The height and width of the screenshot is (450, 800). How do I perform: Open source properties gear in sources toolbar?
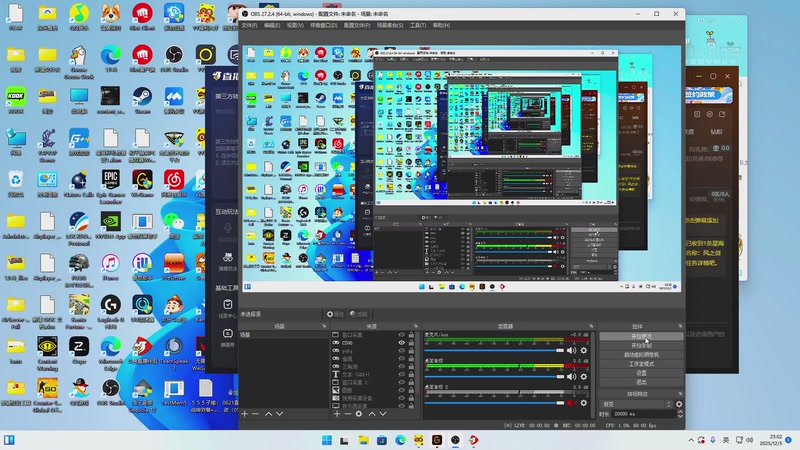pos(359,414)
